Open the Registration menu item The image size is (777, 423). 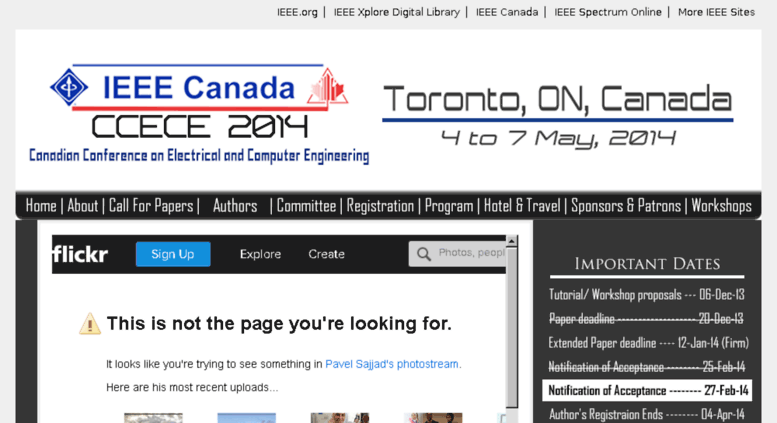click(x=380, y=206)
